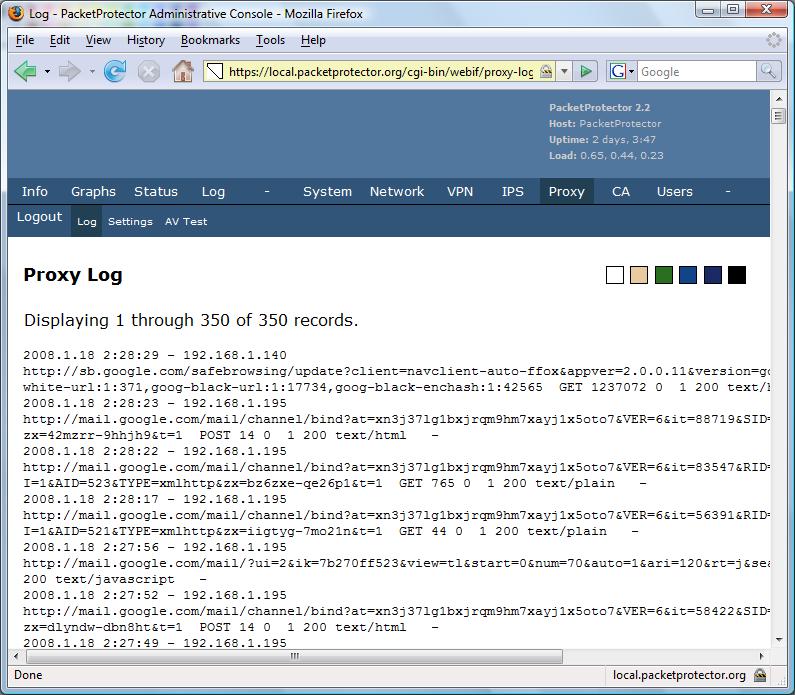Click the vertical scrollbar down arrow

click(x=778, y=640)
